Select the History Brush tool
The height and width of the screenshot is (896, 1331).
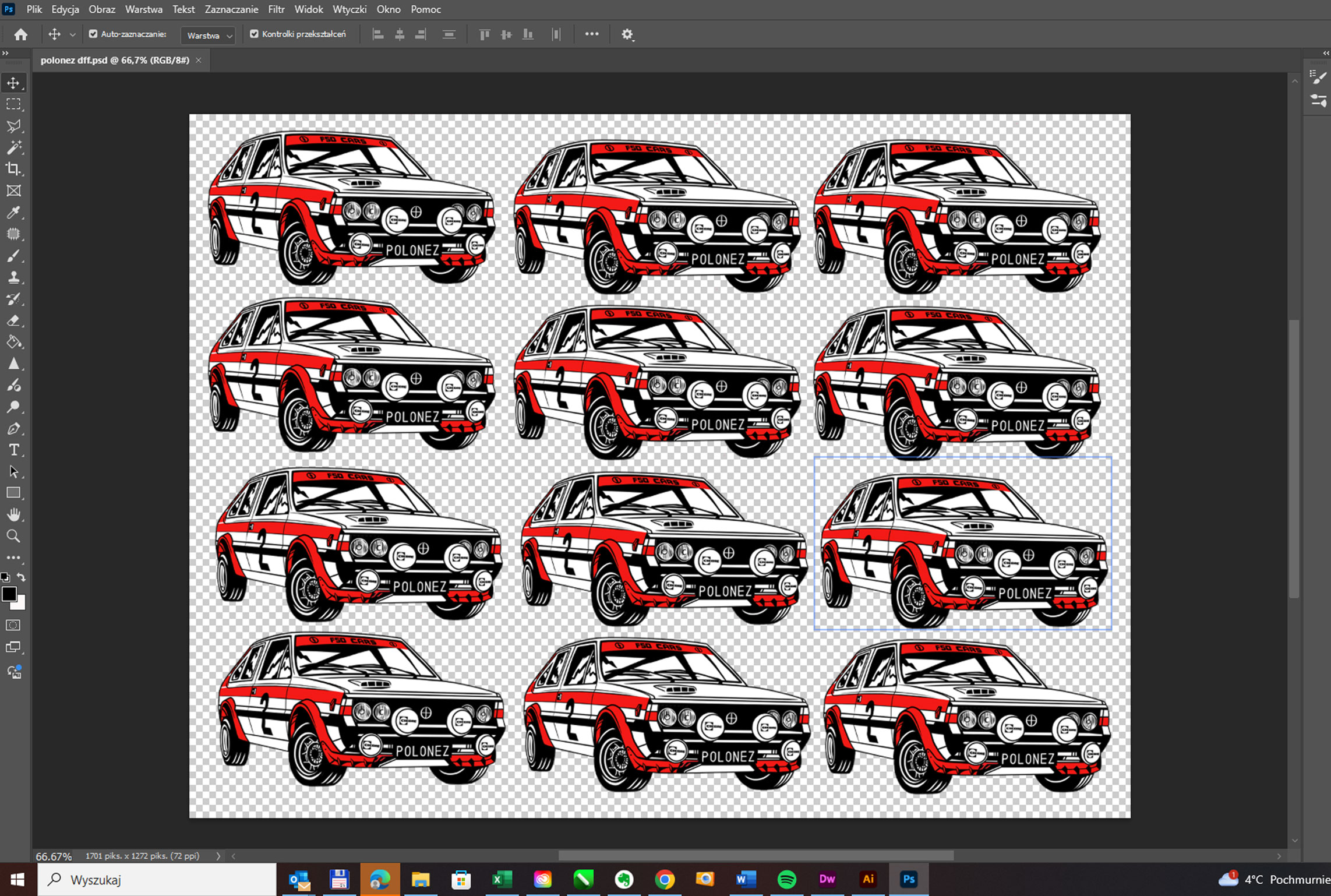coord(13,299)
